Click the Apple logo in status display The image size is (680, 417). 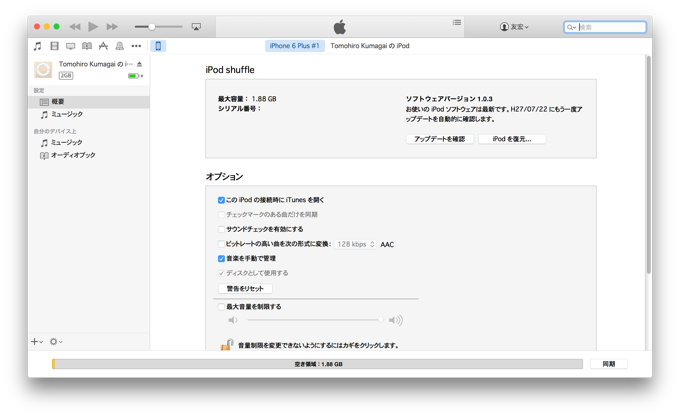340,27
